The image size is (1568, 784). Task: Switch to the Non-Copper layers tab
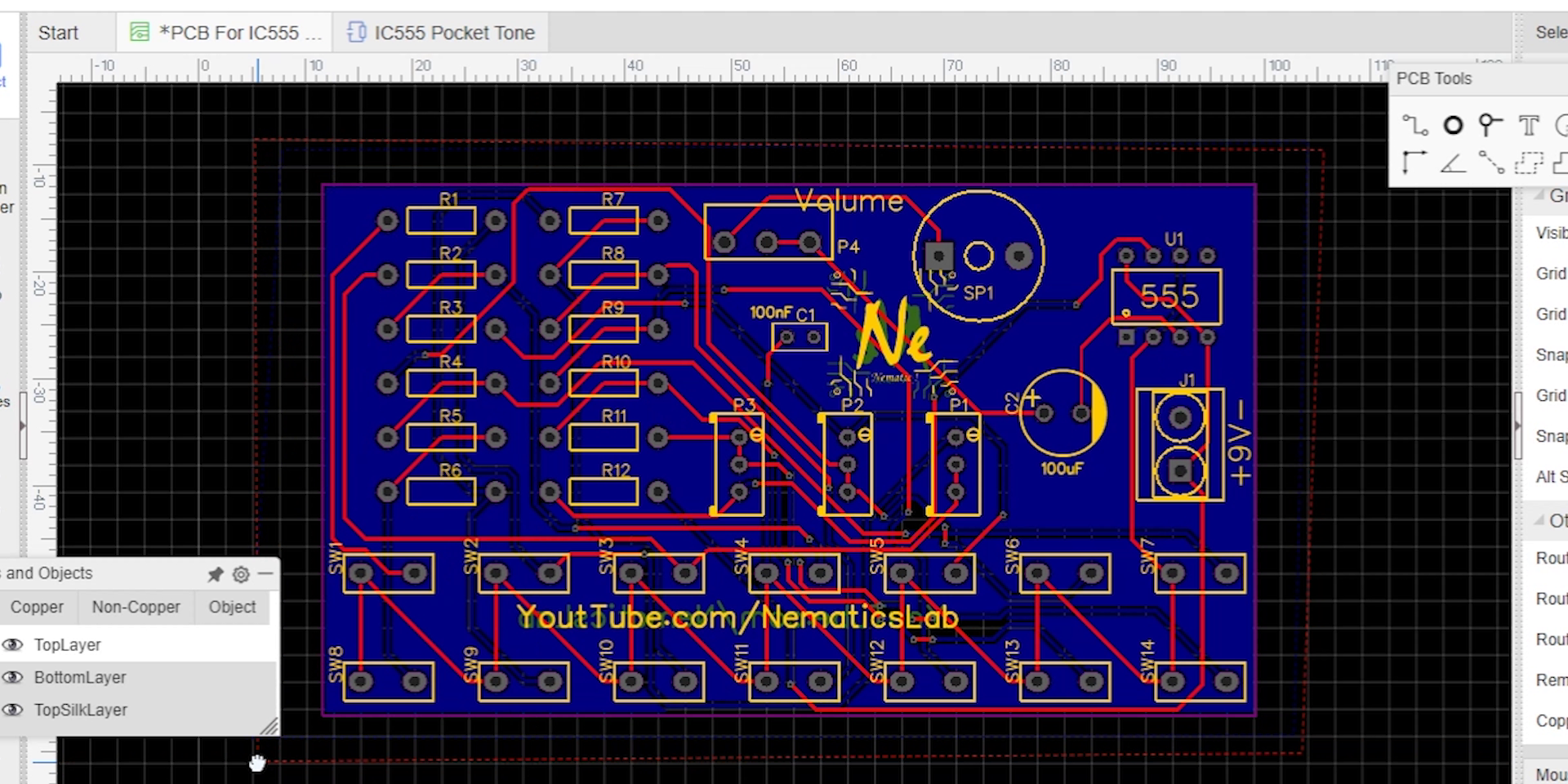pyautogui.click(x=136, y=607)
